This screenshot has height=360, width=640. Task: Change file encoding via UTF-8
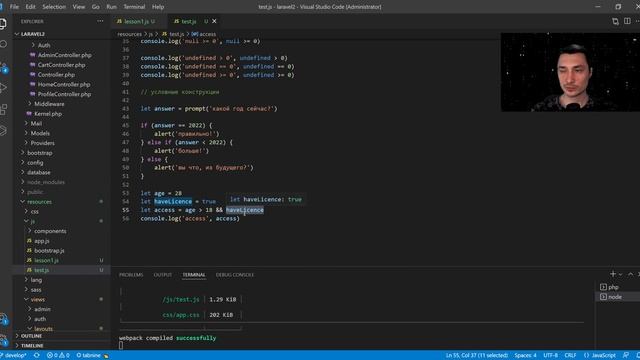551,355
